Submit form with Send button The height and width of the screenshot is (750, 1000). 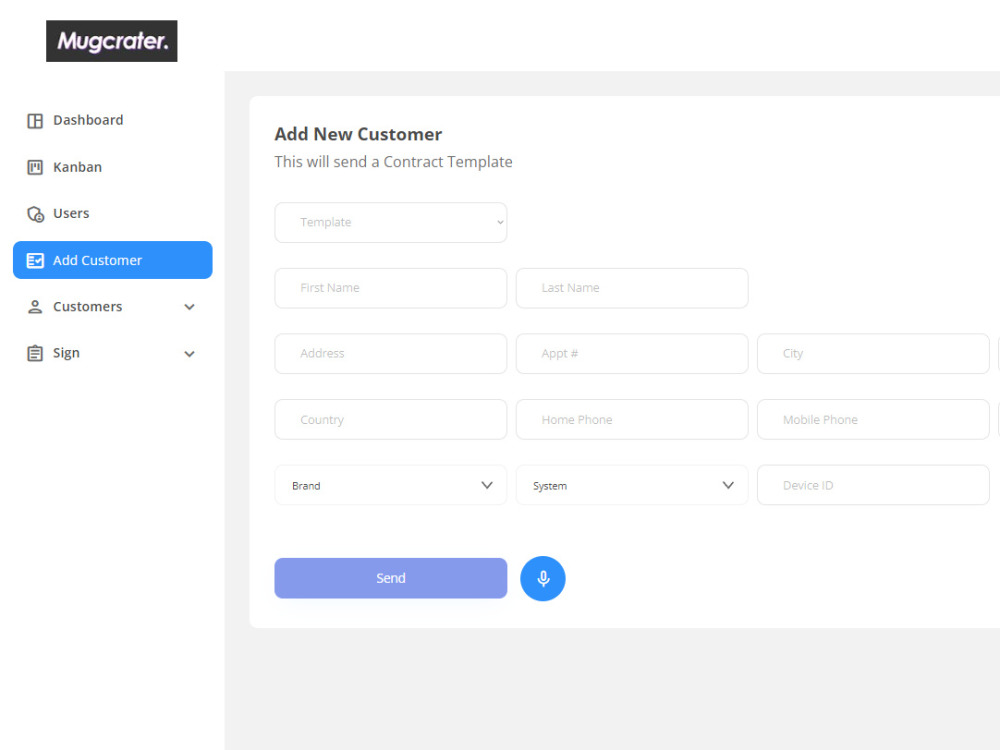point(391,578)
